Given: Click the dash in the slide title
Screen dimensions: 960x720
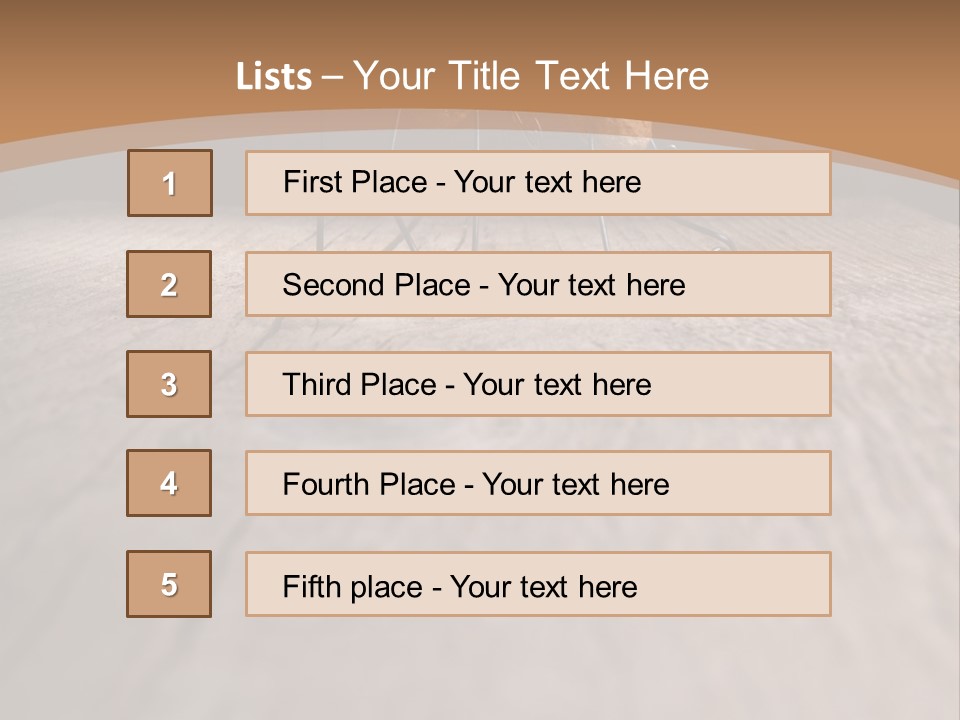Looking at the screenshot, I should pos(333,77).
